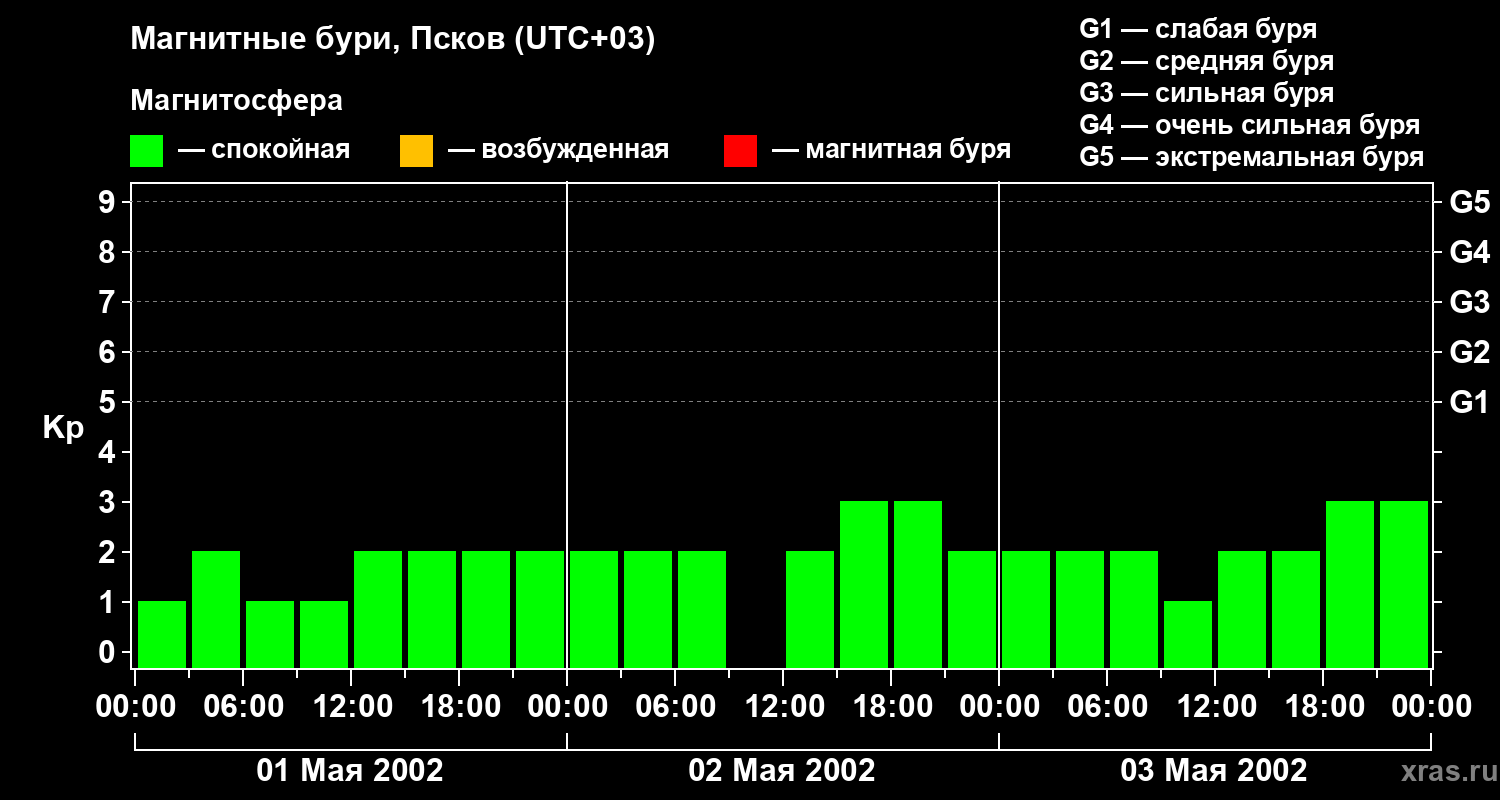Click the 'Kp' axis label
Image resolution: width=1500 pixels, height=800 pixels.
click(63, 428)
